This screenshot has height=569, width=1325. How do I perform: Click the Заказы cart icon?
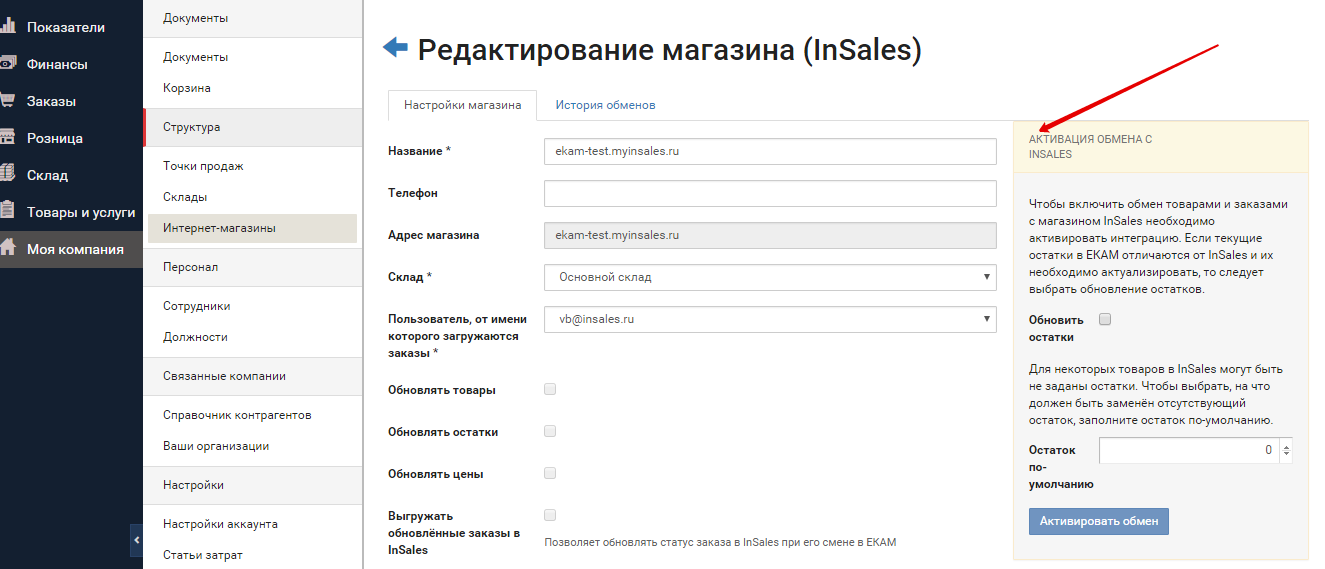click(7, 100)
